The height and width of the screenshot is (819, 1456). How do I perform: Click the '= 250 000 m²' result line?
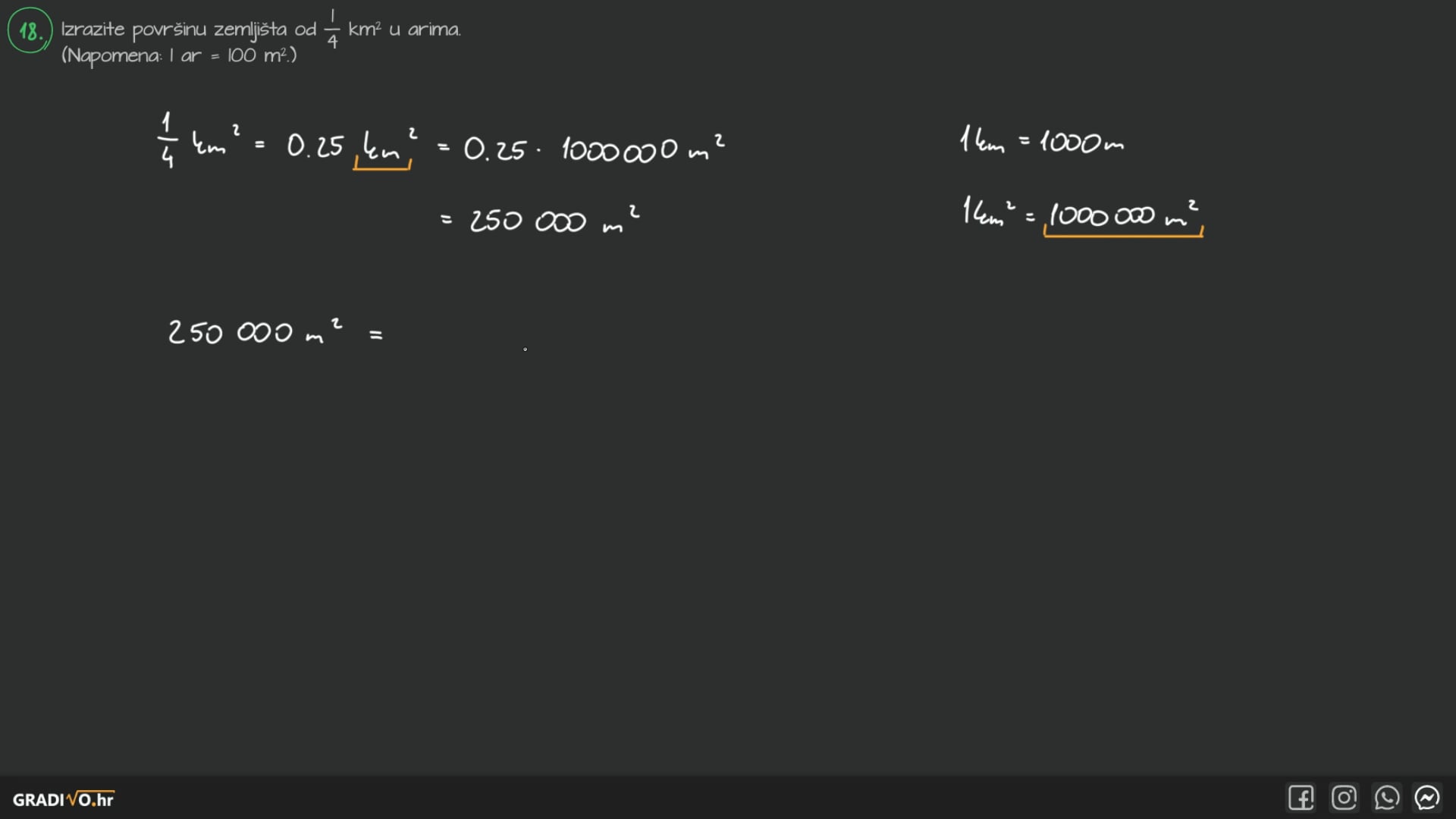(x=540, y=220)
